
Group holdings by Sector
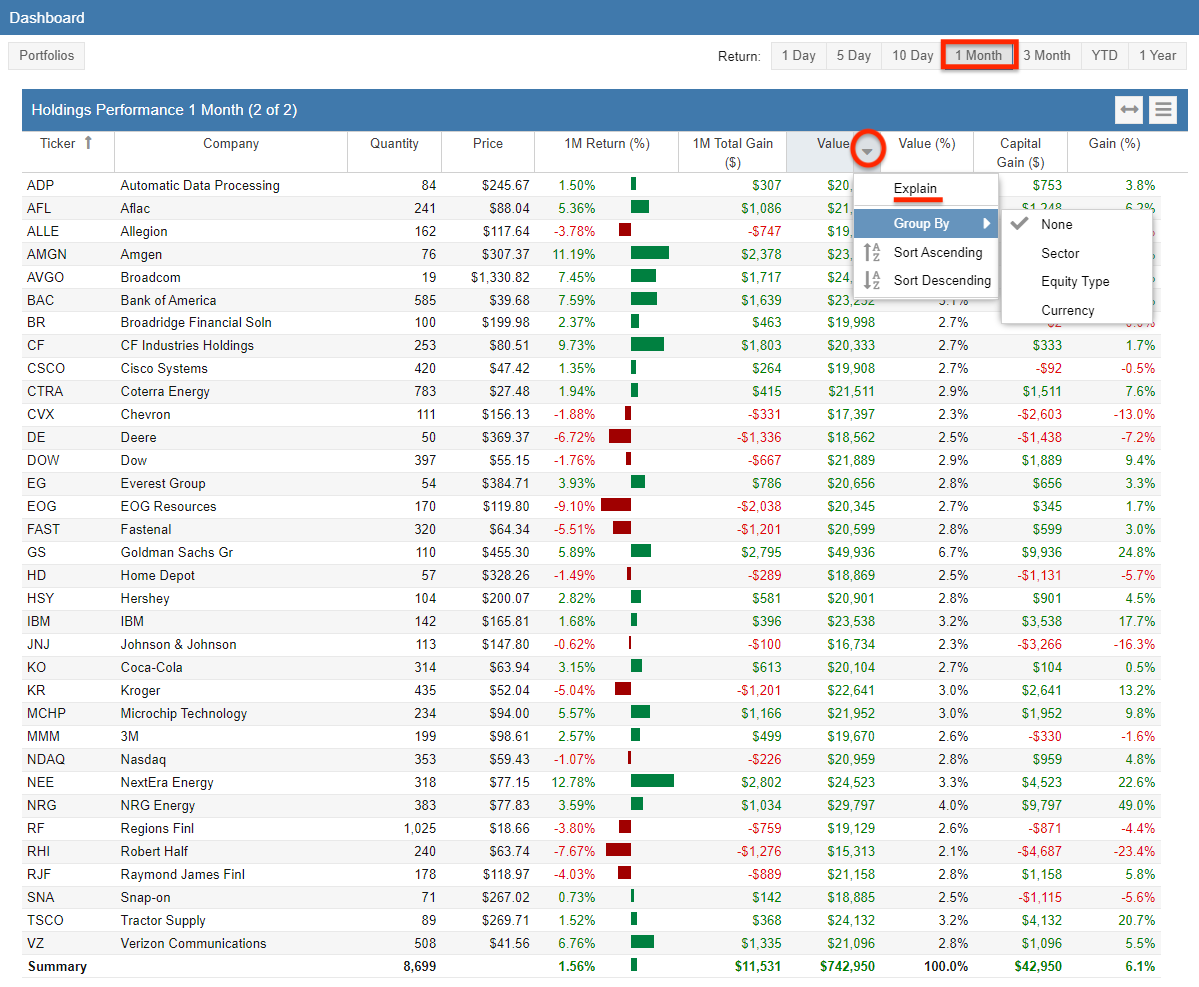(1060, 253)
